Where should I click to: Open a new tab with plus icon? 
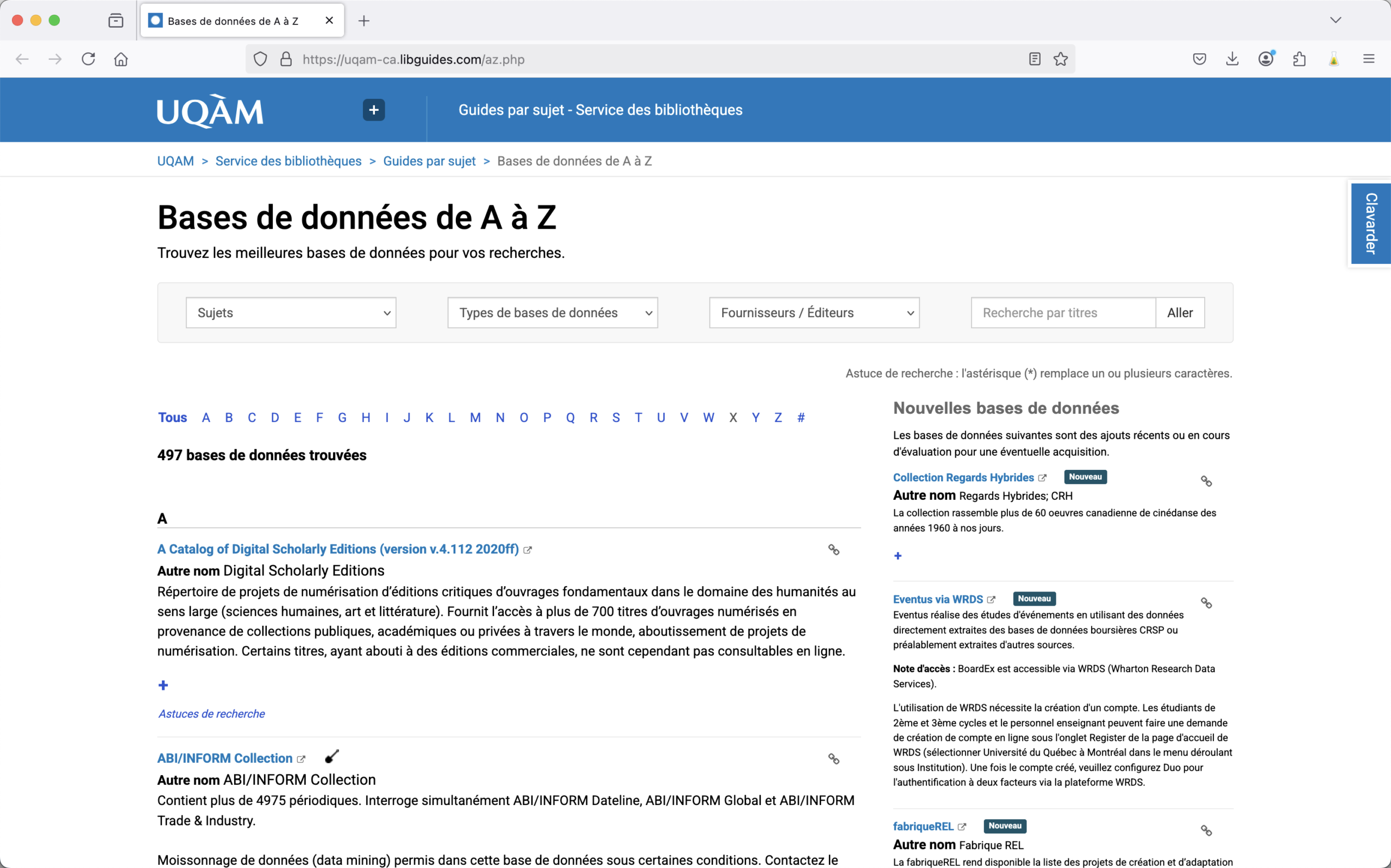tap(364, 21)
